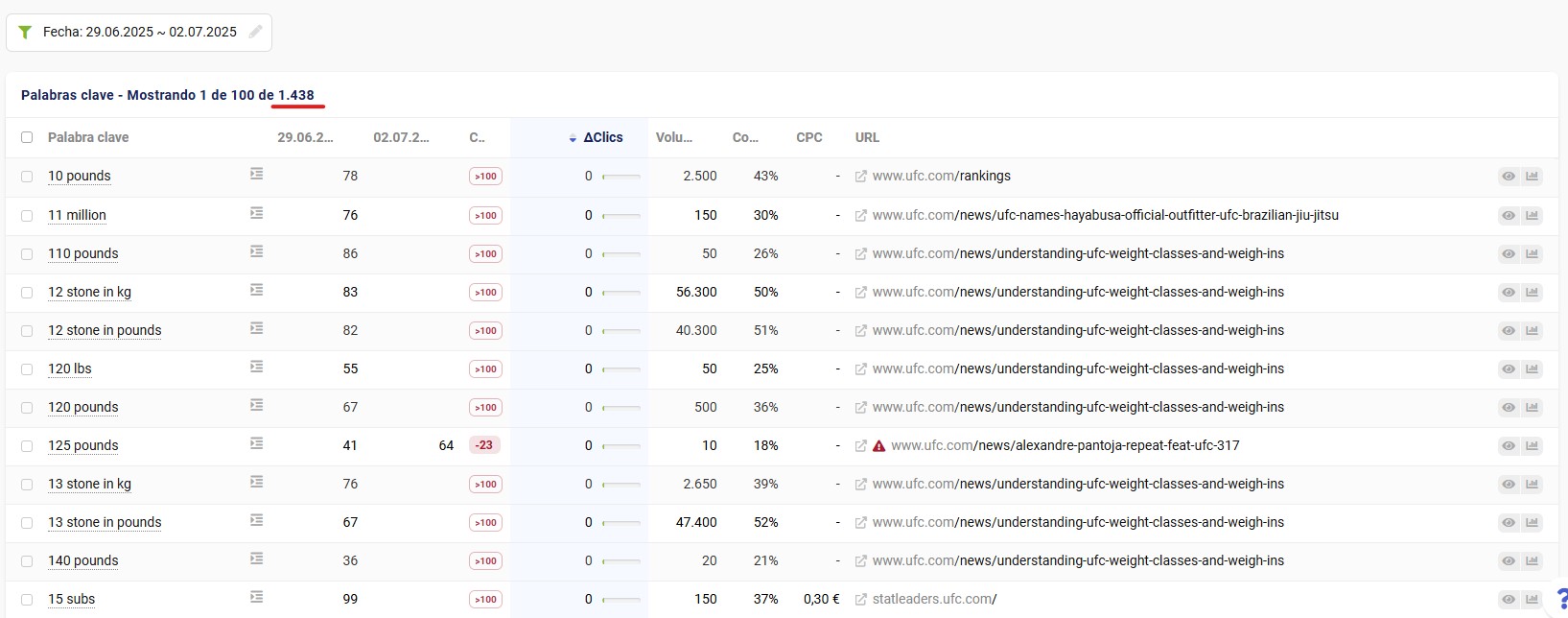
Task: Open the statleaders.ufc.com URL link
Action: [x=934, y=599]
